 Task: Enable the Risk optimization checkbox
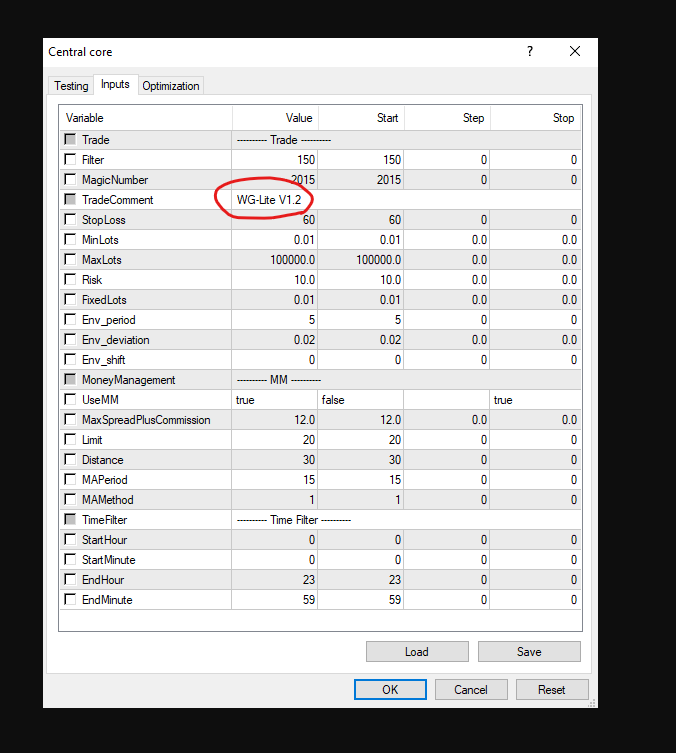pos(70,279)
